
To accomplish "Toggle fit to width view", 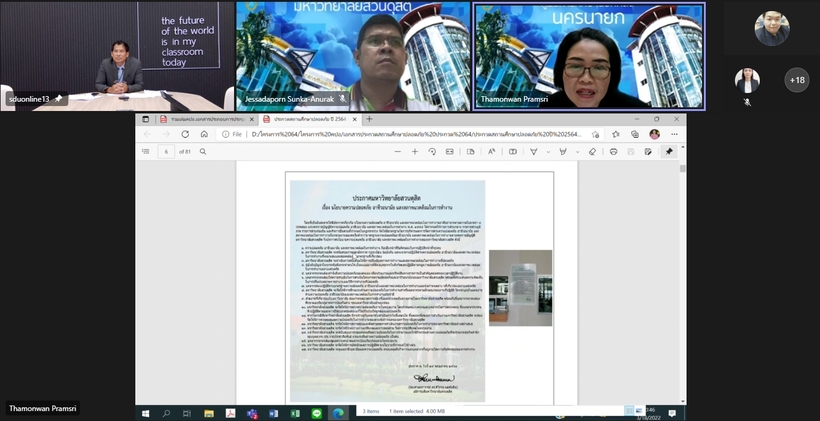I will click(449, 152).
